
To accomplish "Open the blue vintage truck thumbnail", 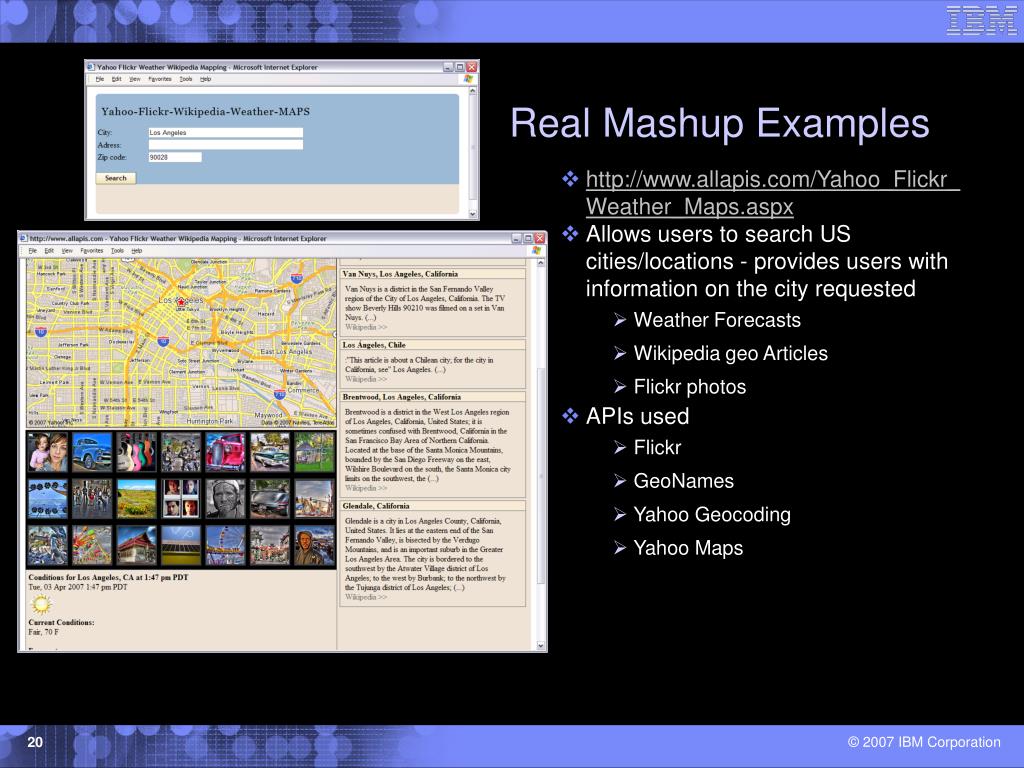I will tap(92, 452).
